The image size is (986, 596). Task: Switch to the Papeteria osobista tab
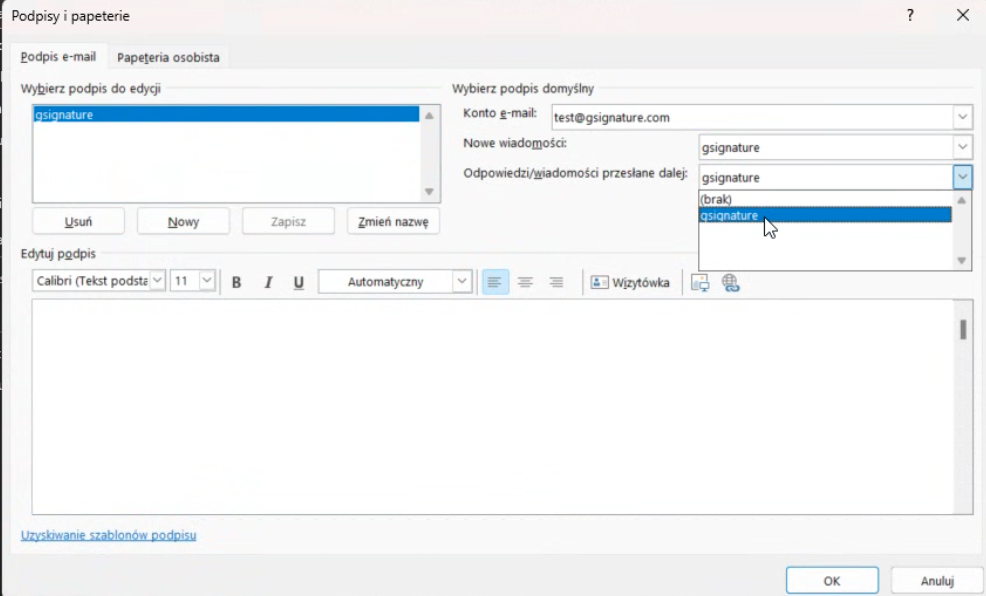click(168, 57)
